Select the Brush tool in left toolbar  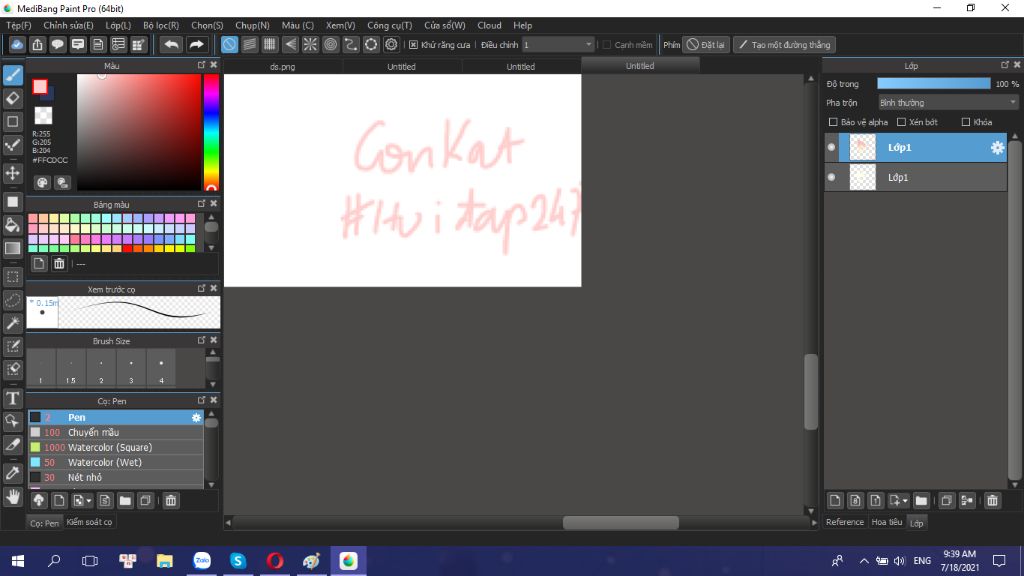point(12,75)
